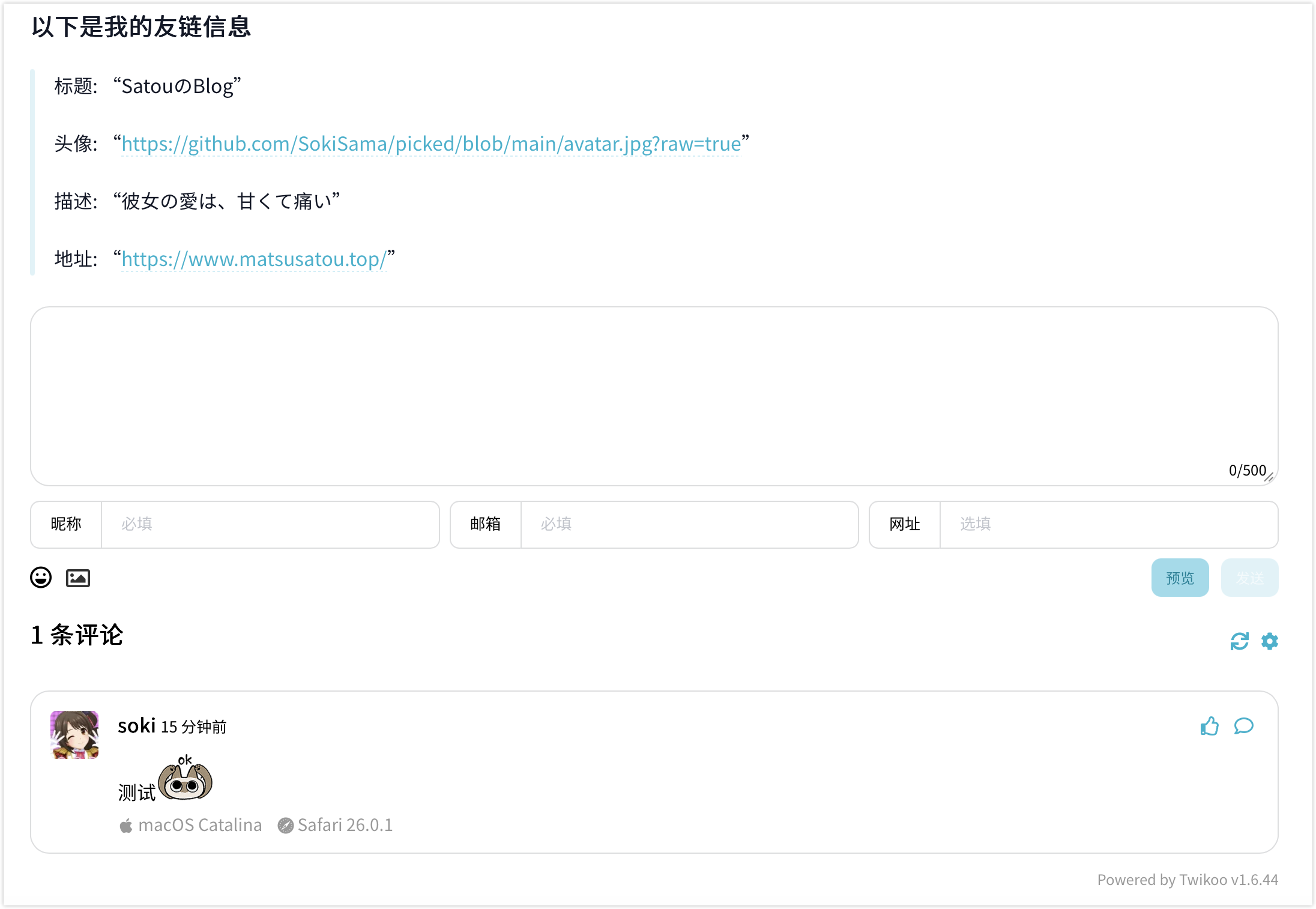Click the textarea resize handle corner

coord(1269,477)
